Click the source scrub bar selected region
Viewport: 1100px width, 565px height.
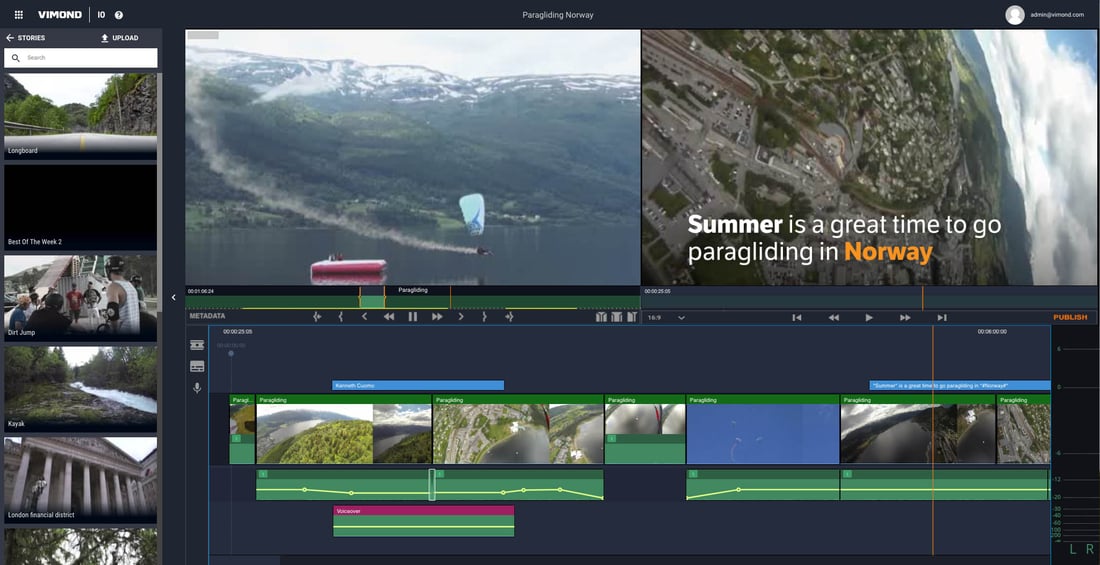pos(373,301)
